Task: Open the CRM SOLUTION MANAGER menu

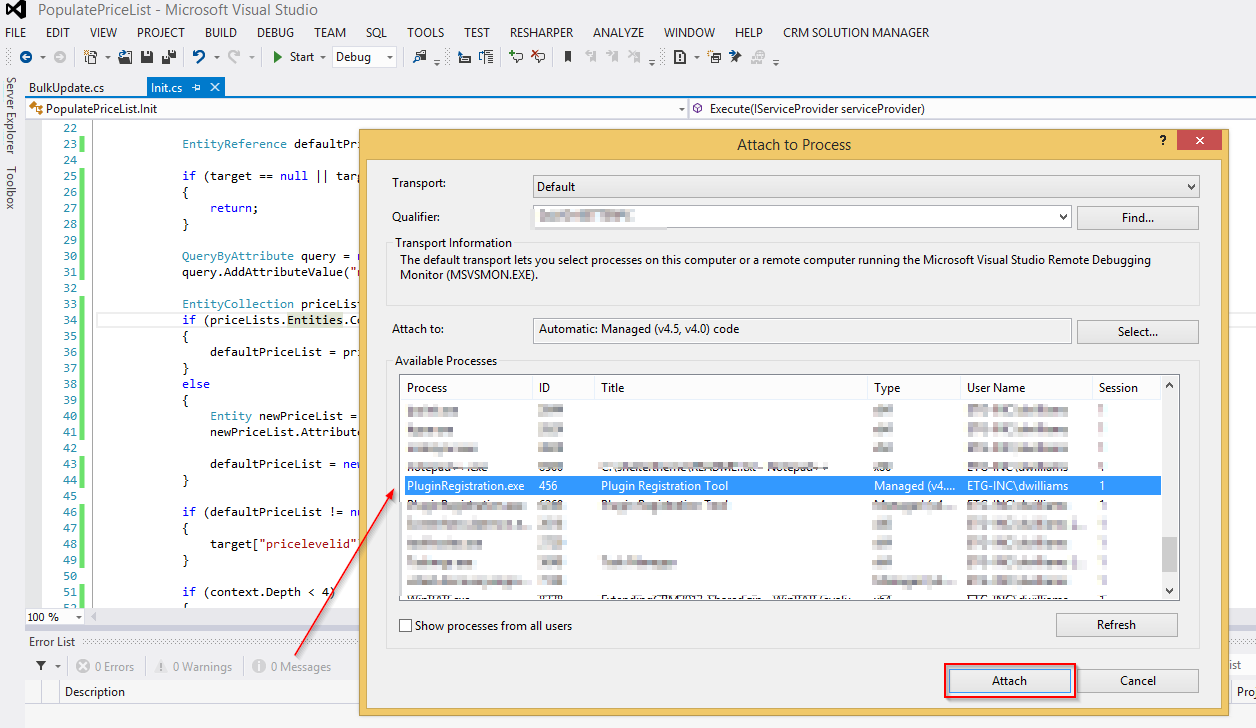Action: tap(856, 33)
